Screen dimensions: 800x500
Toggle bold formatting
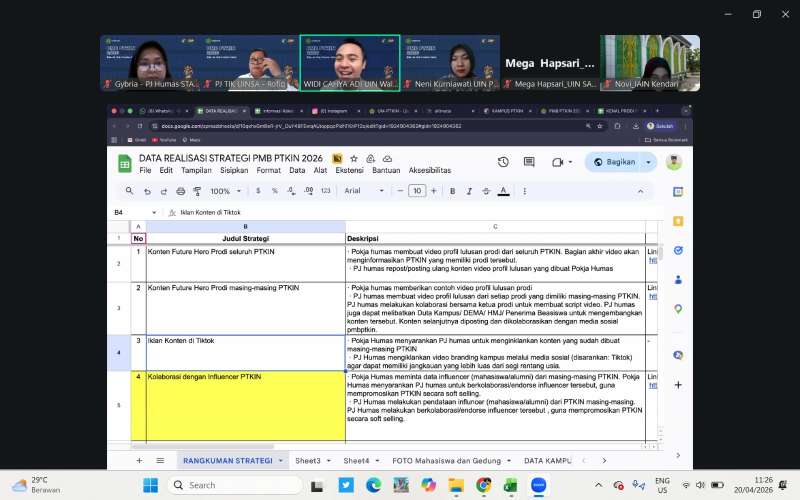coord(452,191)
